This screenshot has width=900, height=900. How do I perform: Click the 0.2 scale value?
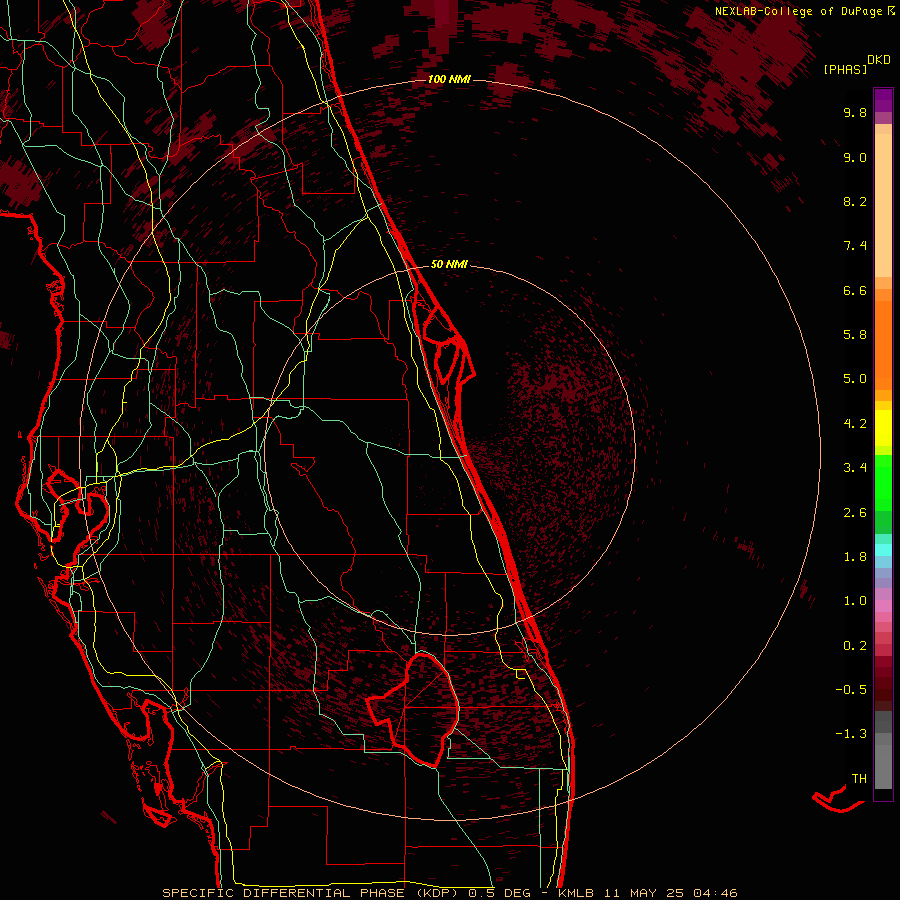click(855, 646)
